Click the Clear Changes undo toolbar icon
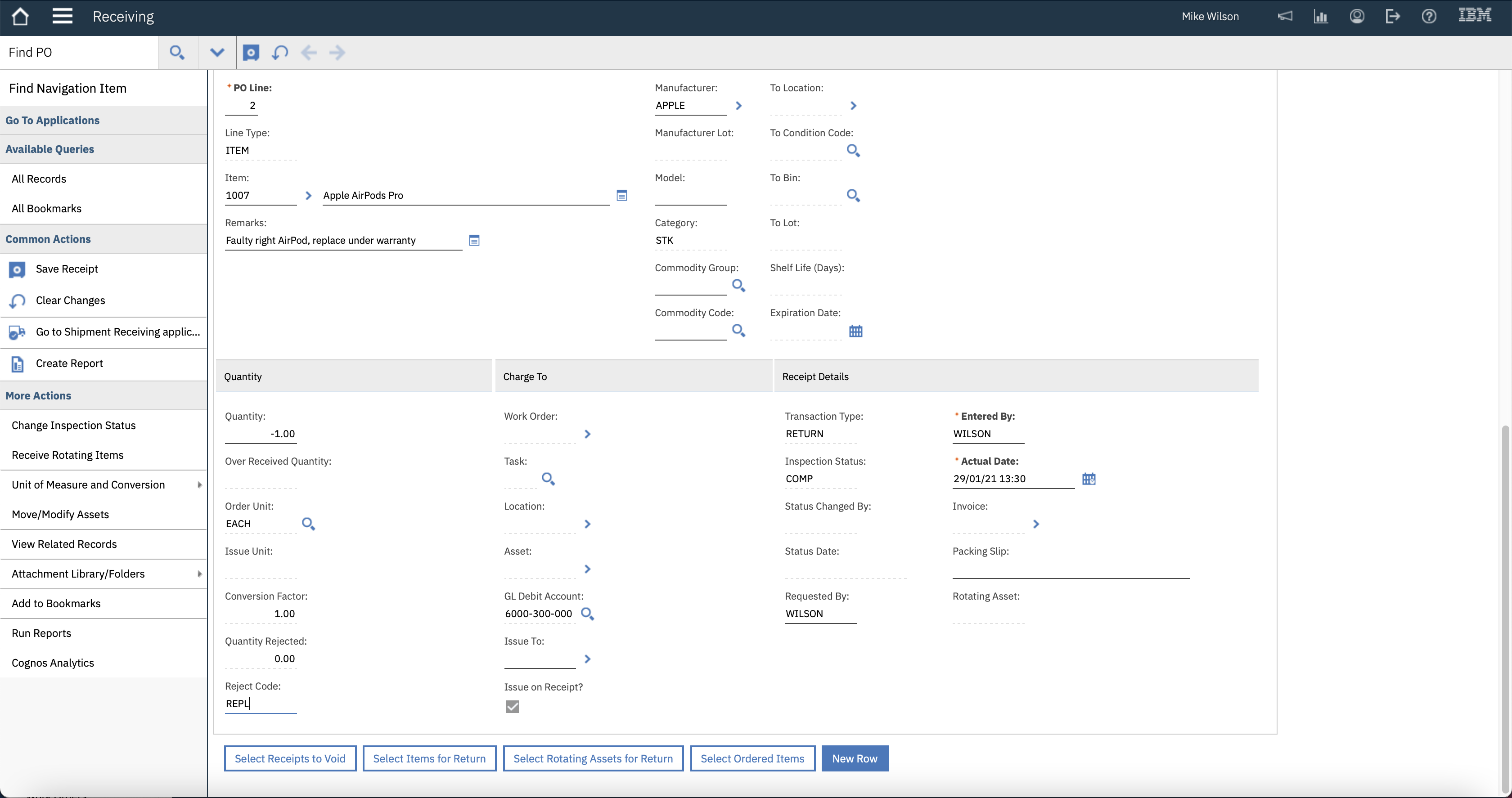Image resolution: width=1512 pixels, height=798 pixels. pos(279,53)
